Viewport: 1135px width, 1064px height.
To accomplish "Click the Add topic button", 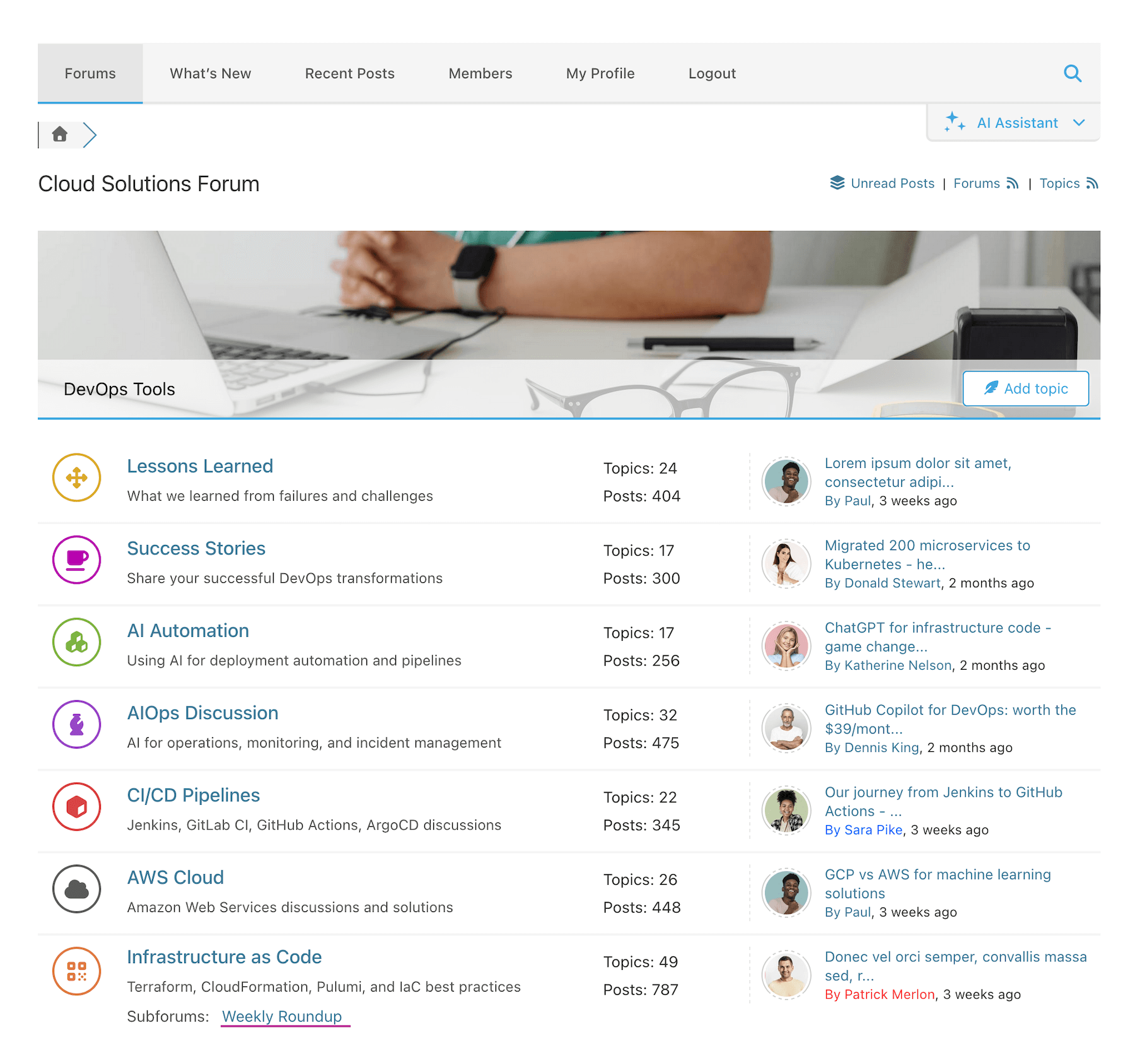I will (x=1025, y=389).
